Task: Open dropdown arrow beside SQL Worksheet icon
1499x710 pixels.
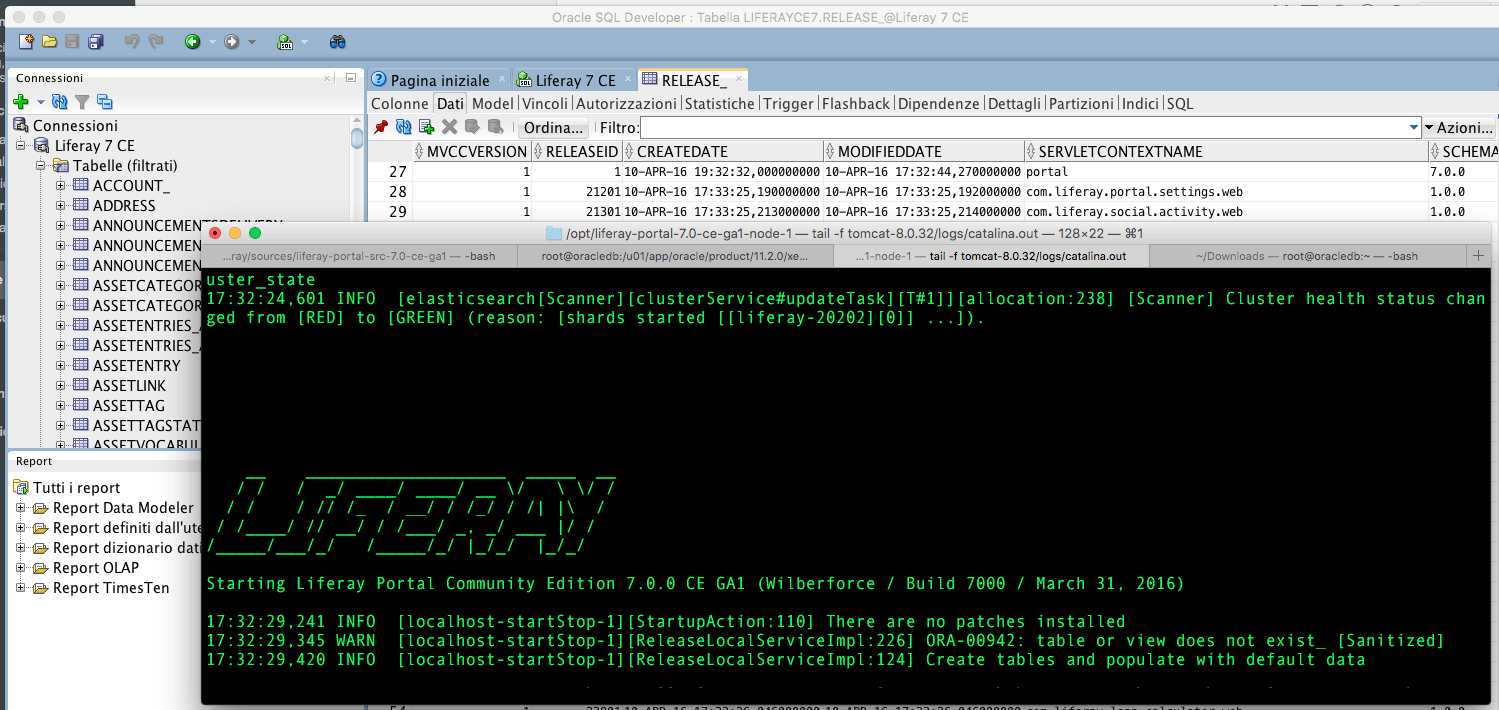Action: (x=305, y=42)
